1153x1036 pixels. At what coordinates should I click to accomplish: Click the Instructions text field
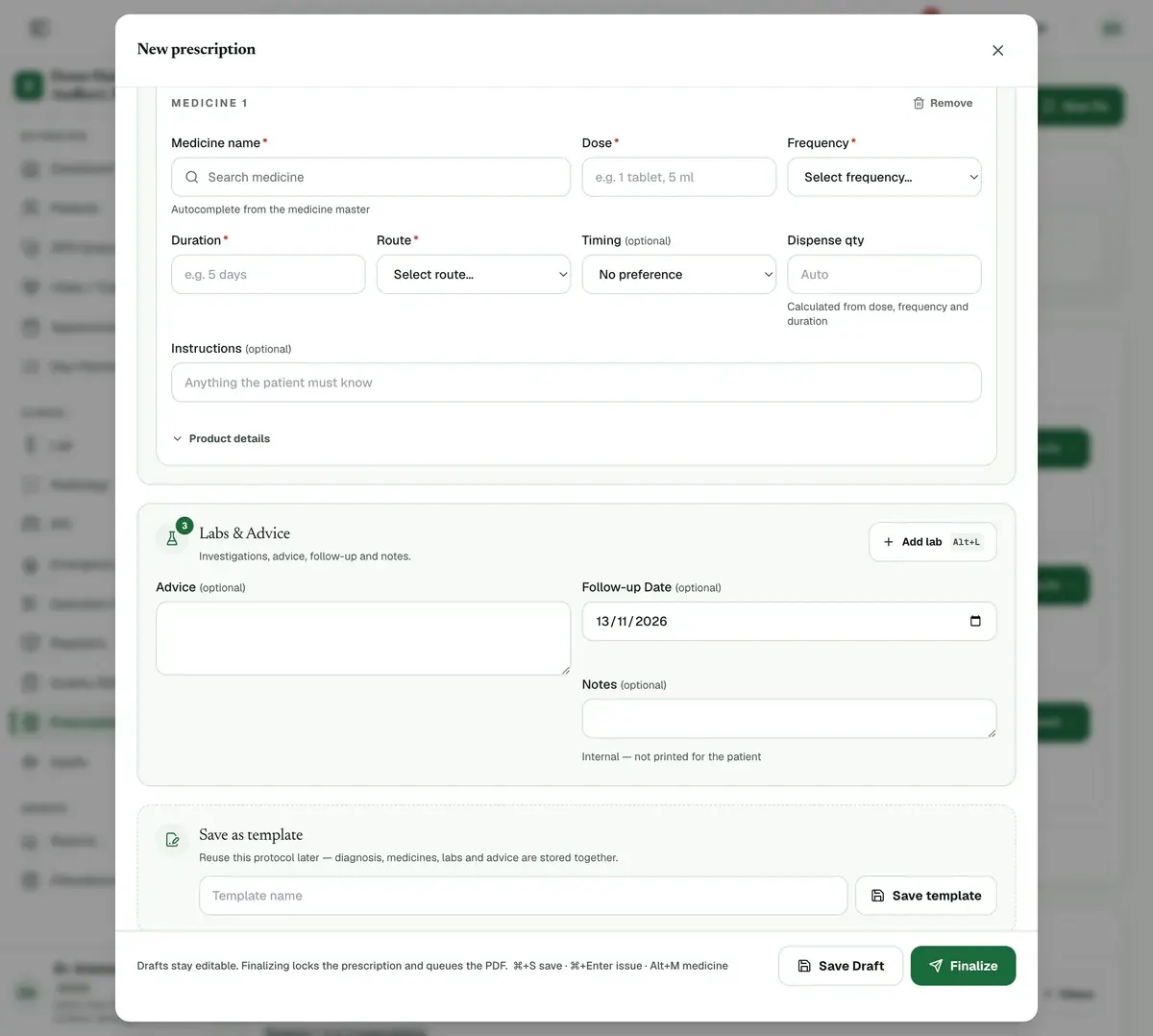click(x=576, y=382)
